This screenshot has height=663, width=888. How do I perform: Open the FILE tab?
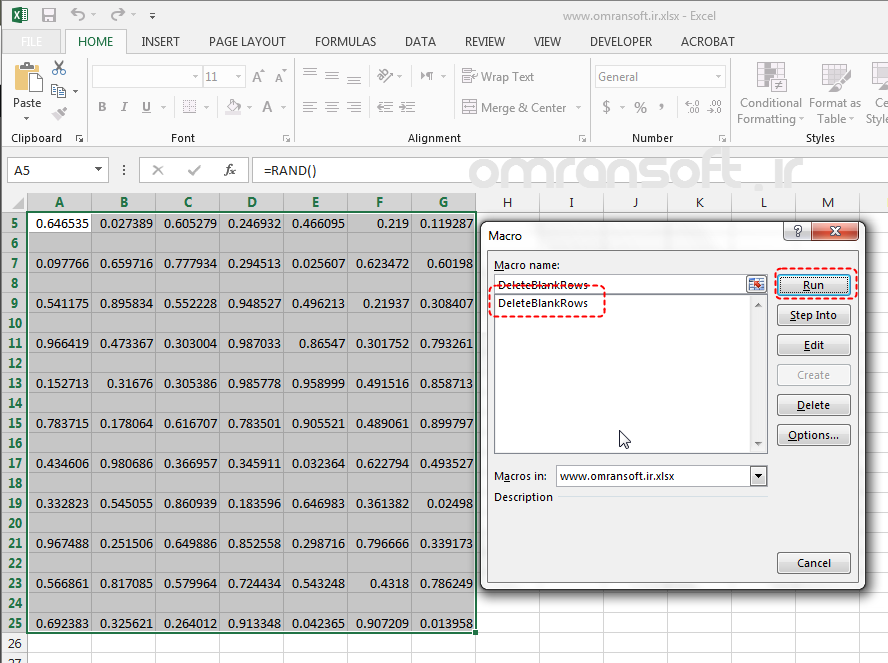coord(32,41)
